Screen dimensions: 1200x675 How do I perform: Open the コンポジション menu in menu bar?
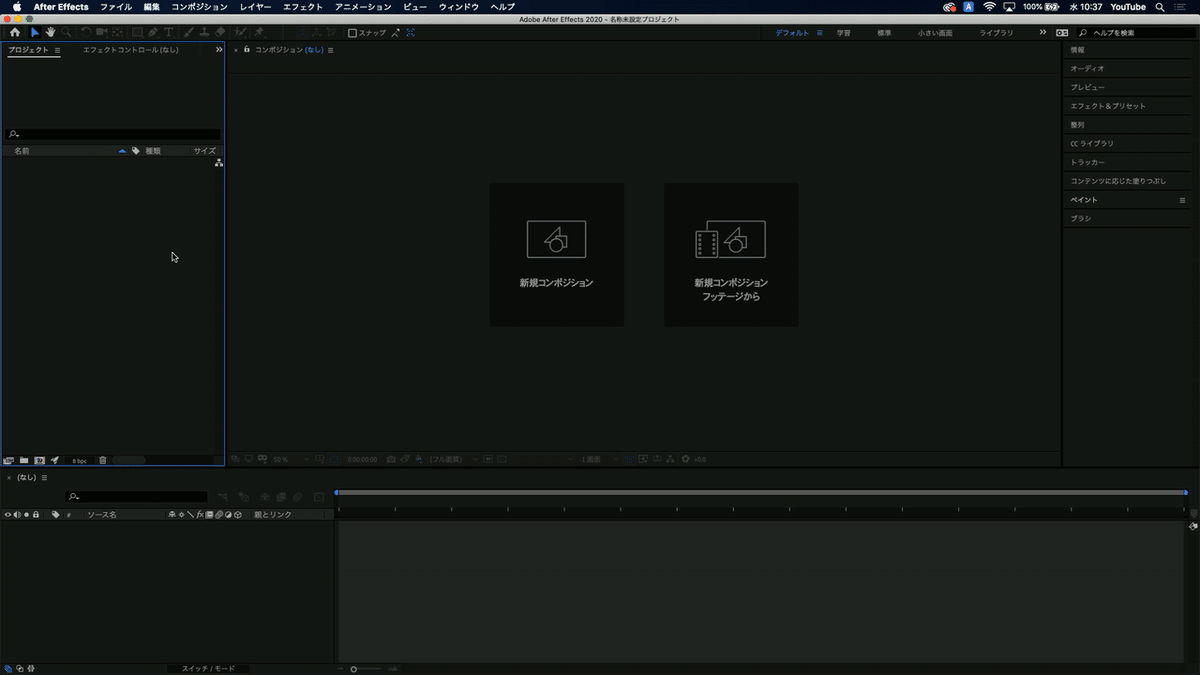coord(200,7)
